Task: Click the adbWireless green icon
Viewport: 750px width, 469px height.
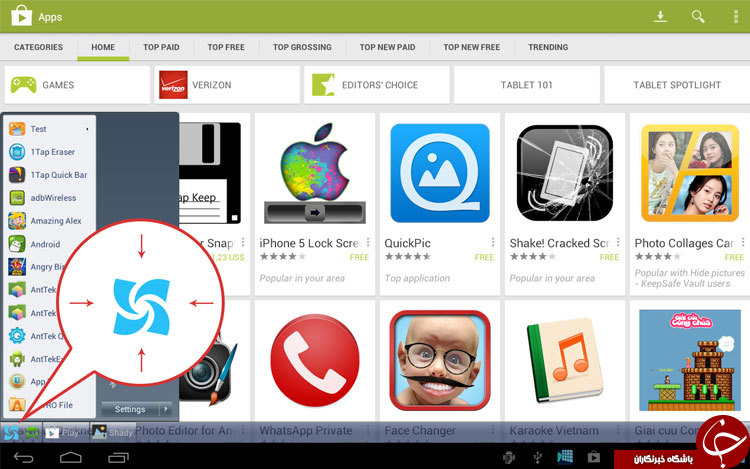Action: coord(17,197)
